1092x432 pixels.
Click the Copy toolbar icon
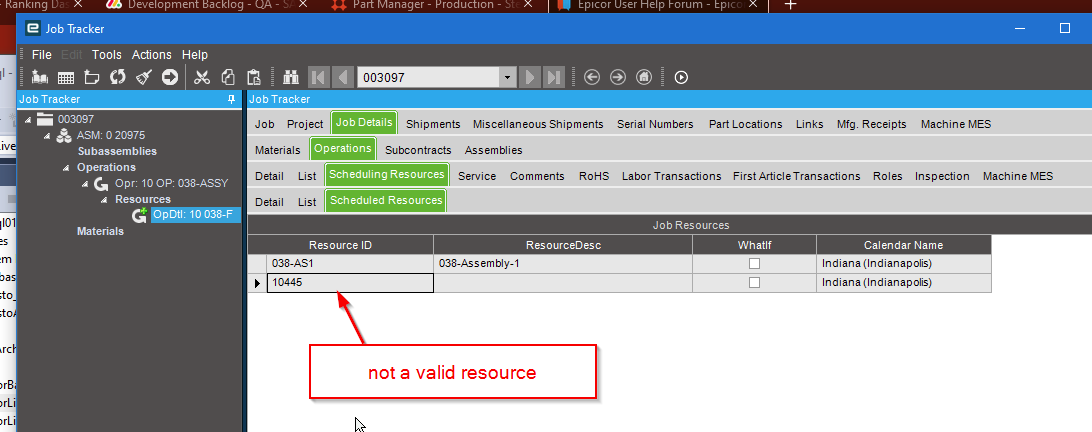click(x=228, y=77)
